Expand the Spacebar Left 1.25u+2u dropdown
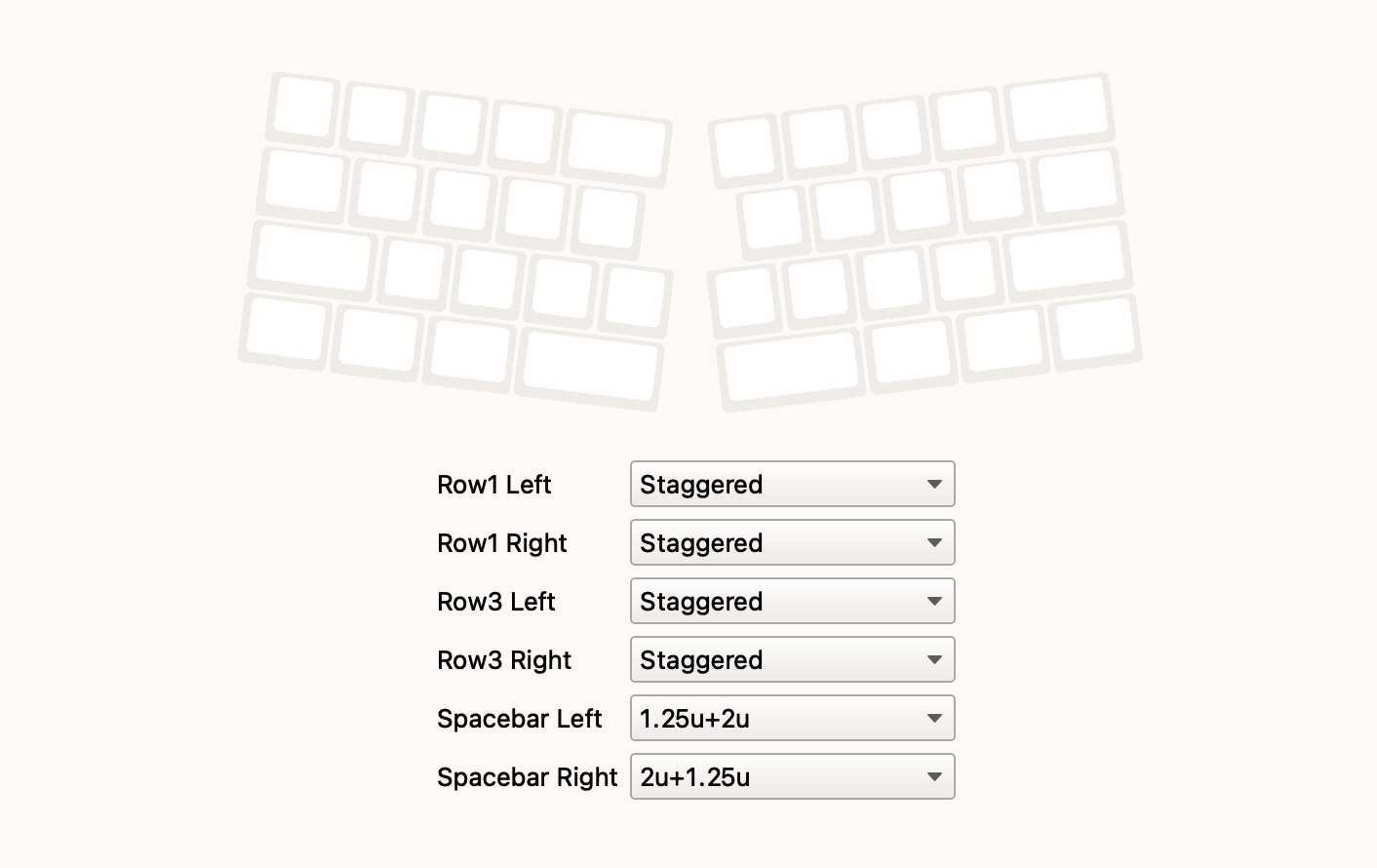Viewport: 1377px width, 868px height. point(792,718)
